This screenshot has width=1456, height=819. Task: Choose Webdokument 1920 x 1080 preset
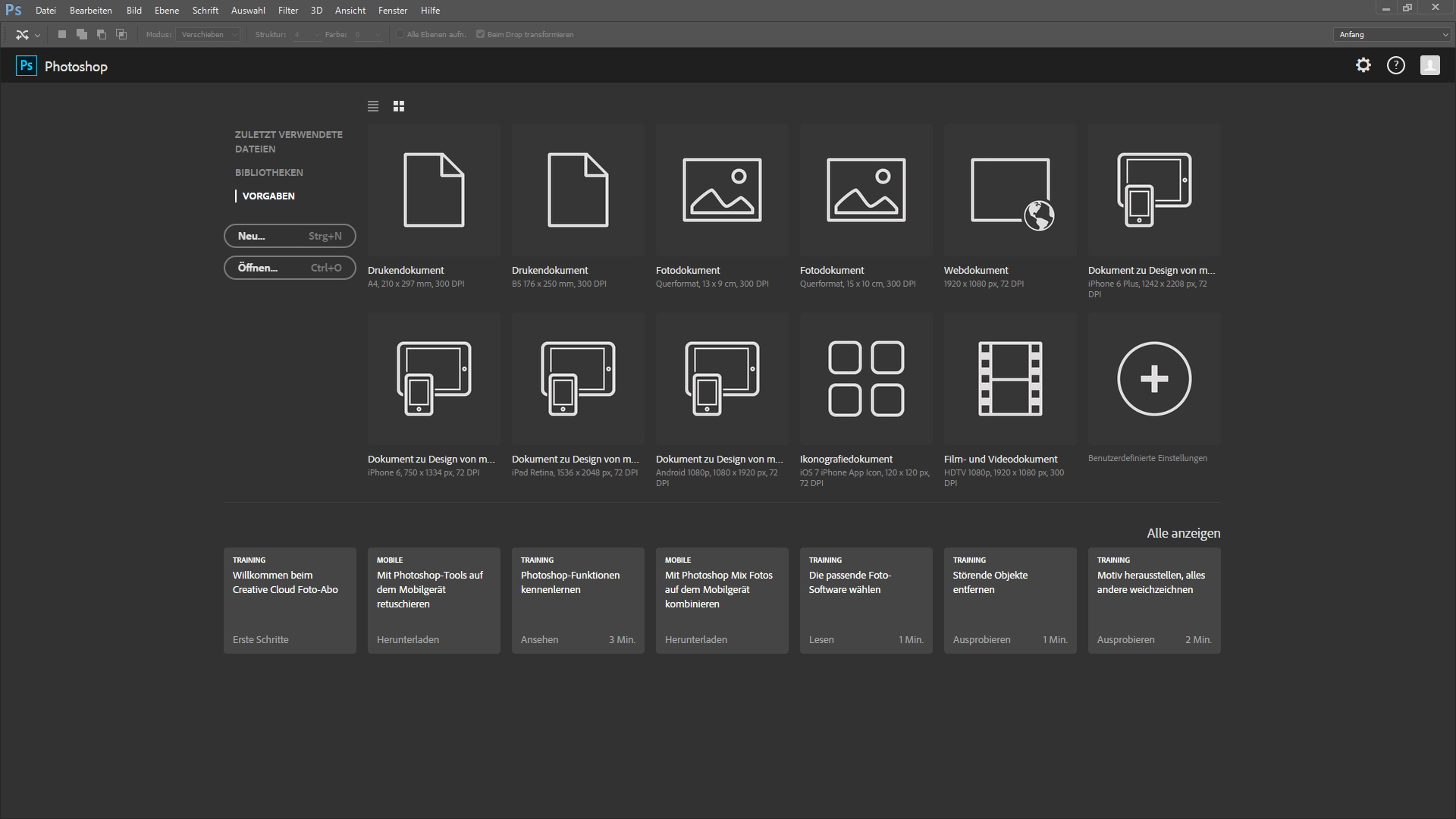(1010, 190)
